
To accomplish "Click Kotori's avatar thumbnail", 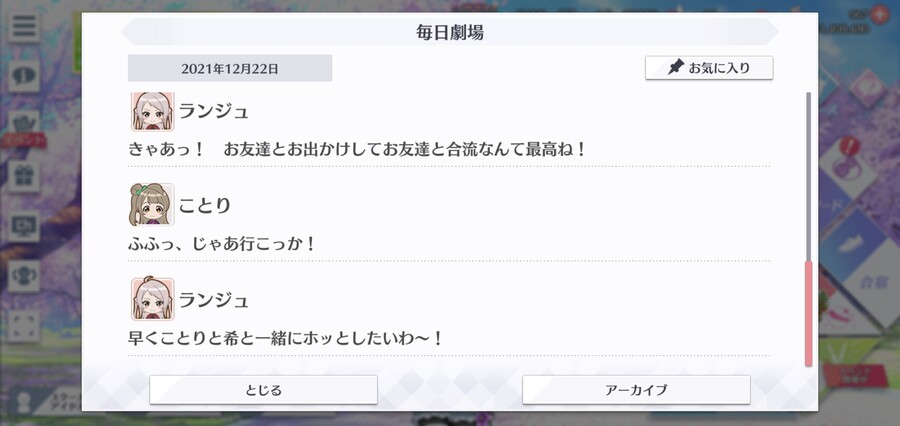I will tap(152, 205).
